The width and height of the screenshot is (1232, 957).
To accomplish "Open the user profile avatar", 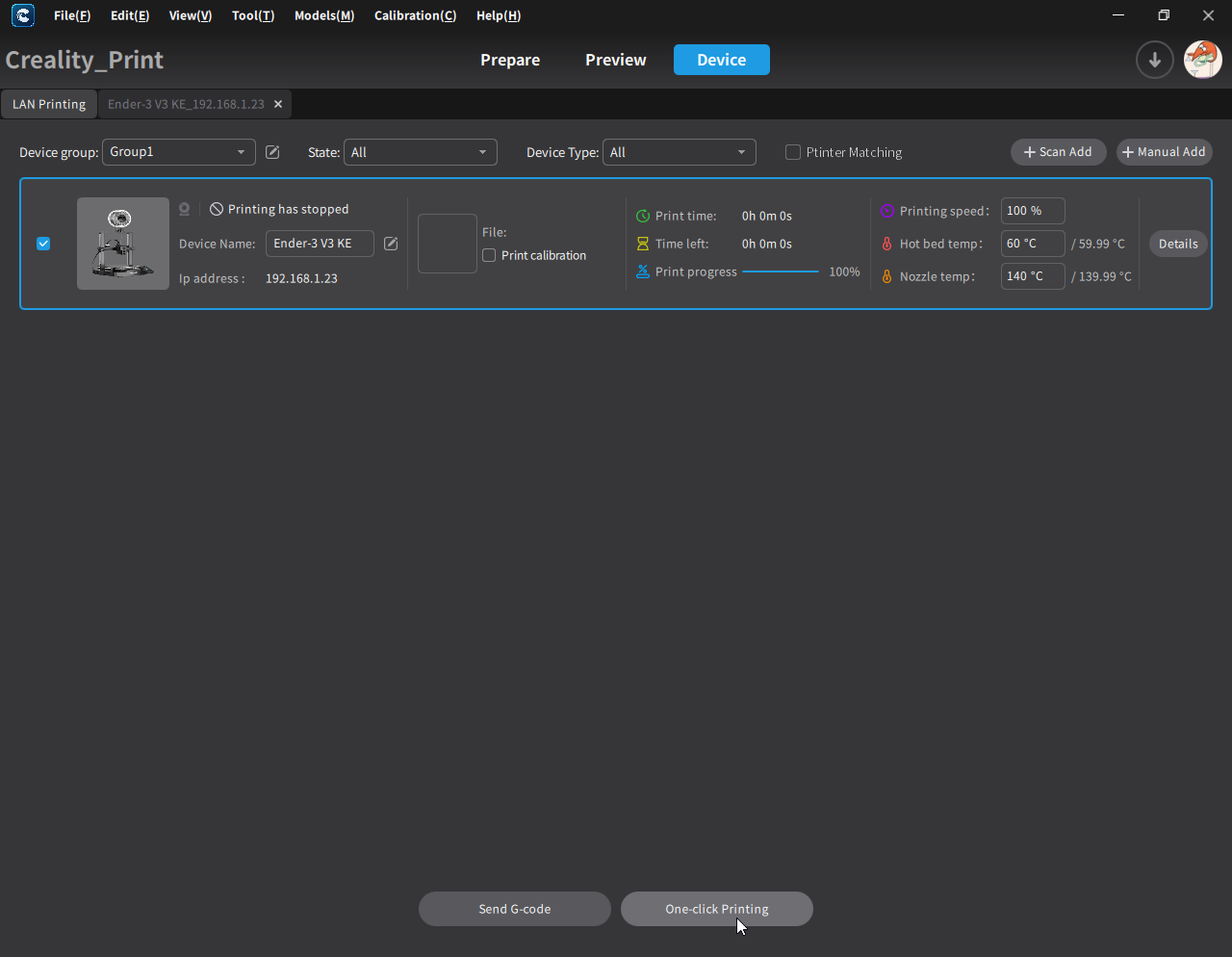I will point(1202,60).
